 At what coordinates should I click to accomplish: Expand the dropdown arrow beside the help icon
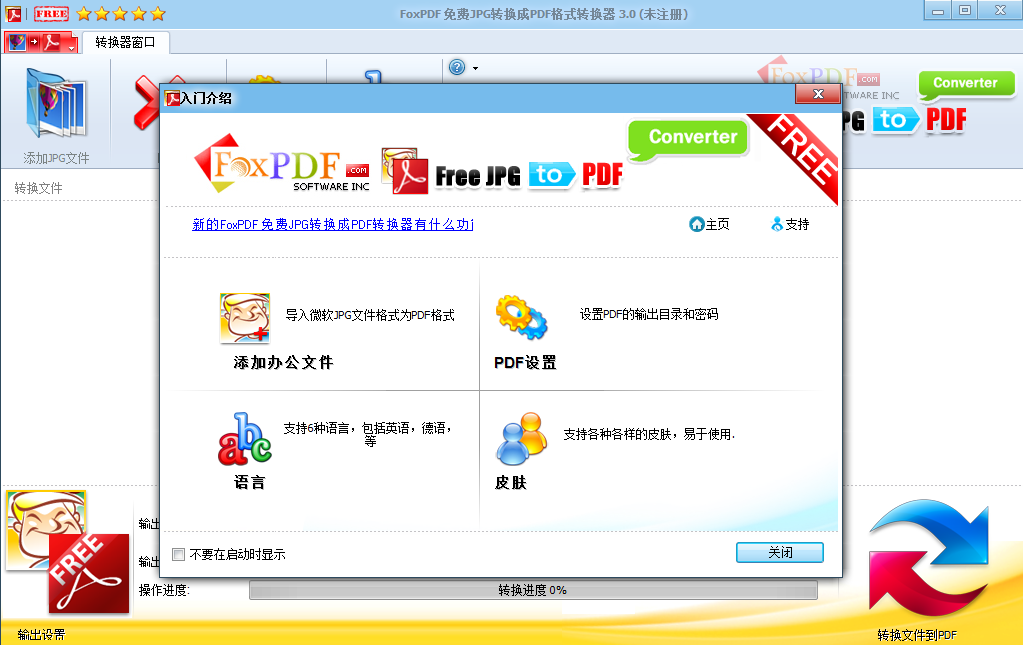[476, 68]
